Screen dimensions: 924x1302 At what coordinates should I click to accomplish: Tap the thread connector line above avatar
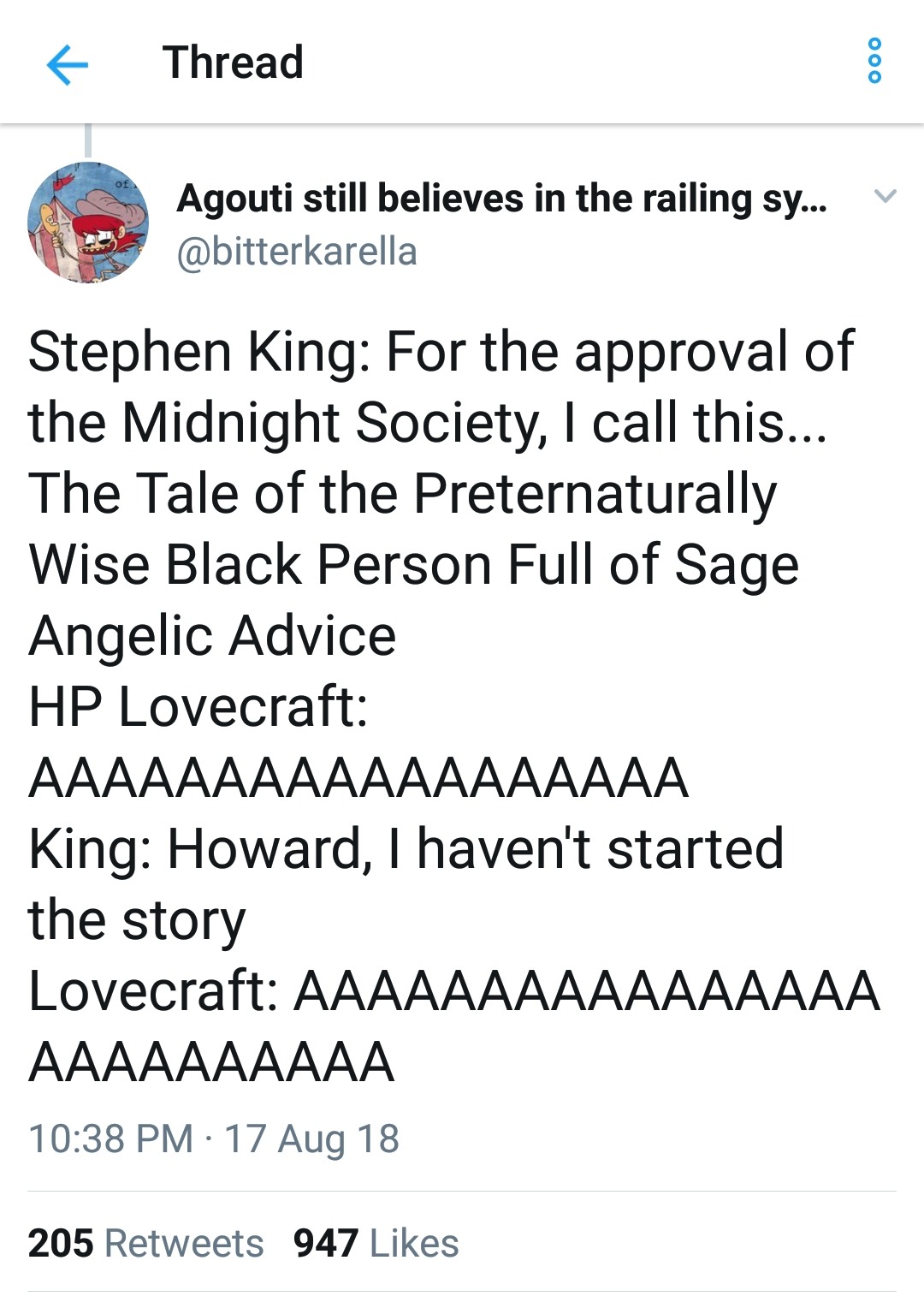tap(88, 141)
